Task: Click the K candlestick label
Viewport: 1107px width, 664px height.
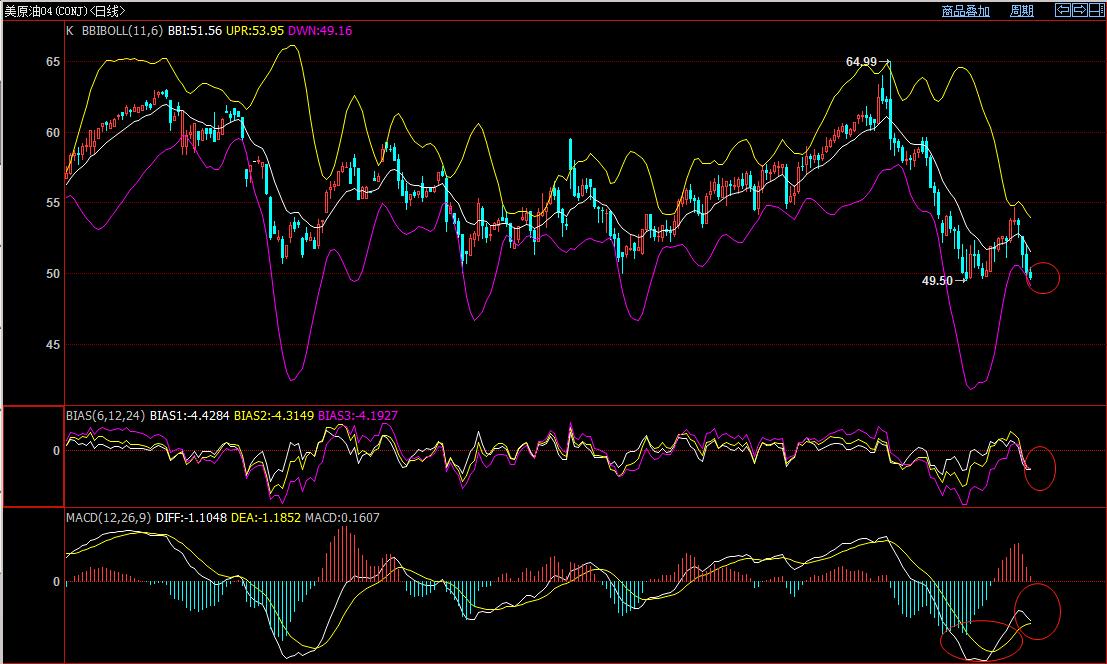Action: [70, 31]
